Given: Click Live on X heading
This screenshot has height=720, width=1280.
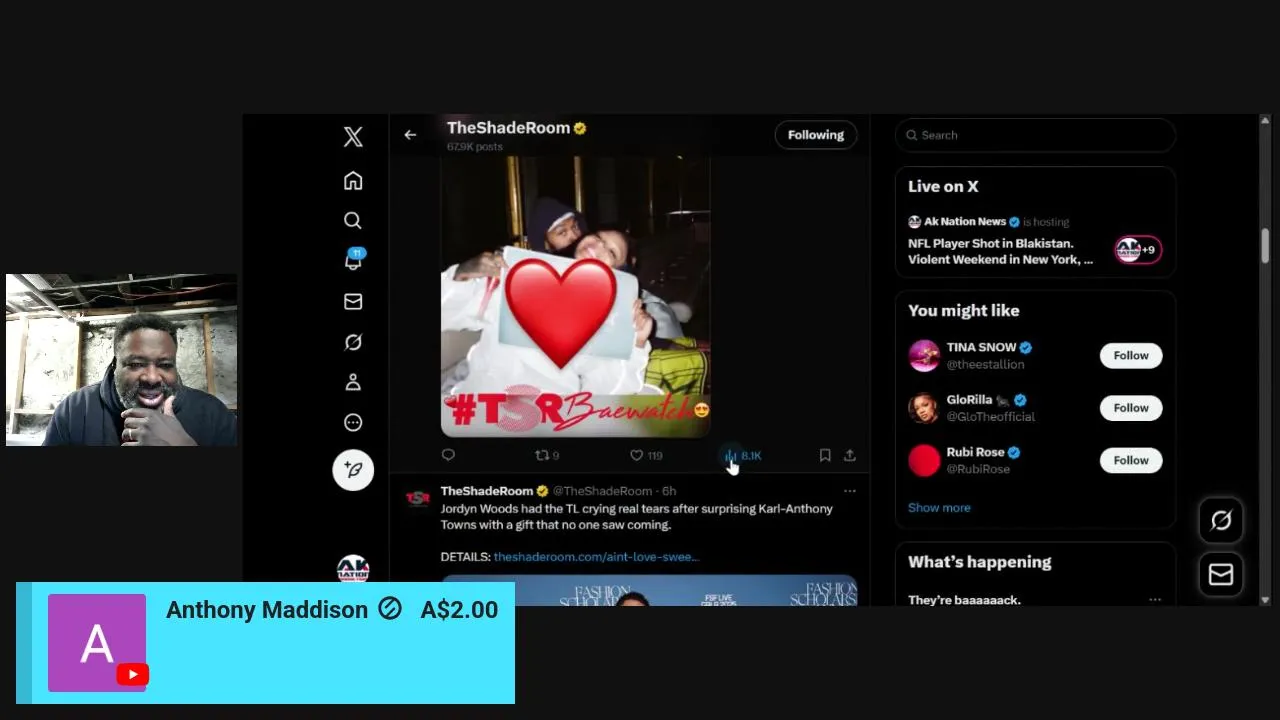Looking at the screenshot, I should (x=943, y=186).
